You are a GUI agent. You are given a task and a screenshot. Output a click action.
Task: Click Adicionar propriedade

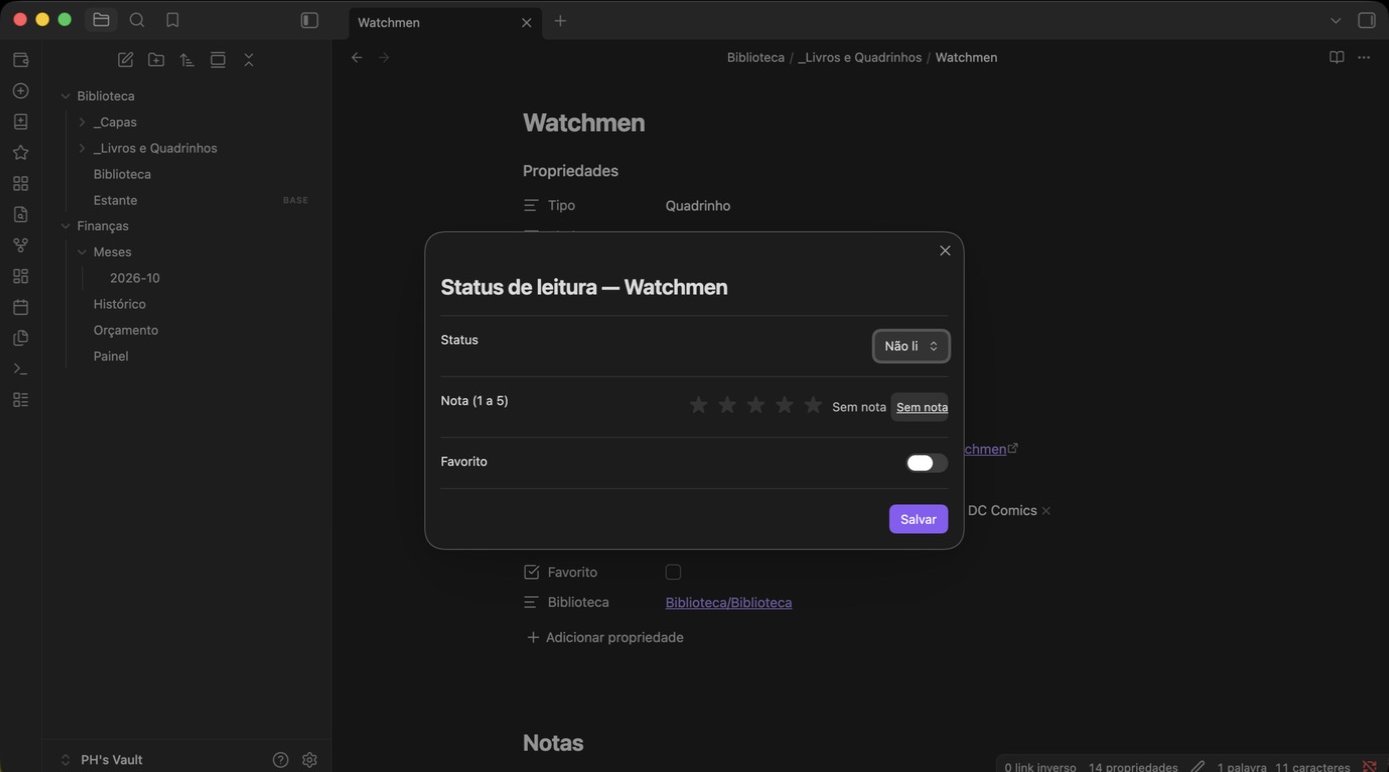click(605, 637)
